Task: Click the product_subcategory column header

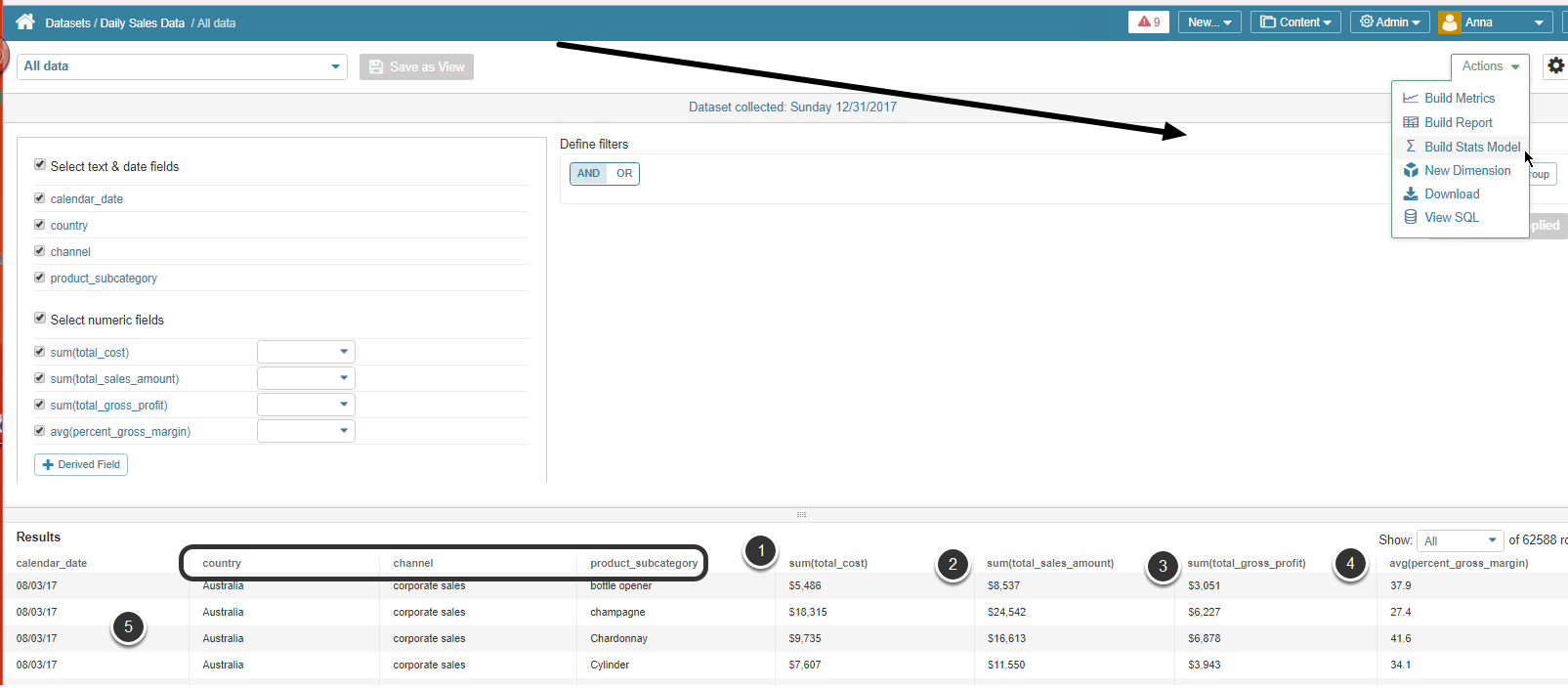Action: pyautogui.click(x=644, y=563)
